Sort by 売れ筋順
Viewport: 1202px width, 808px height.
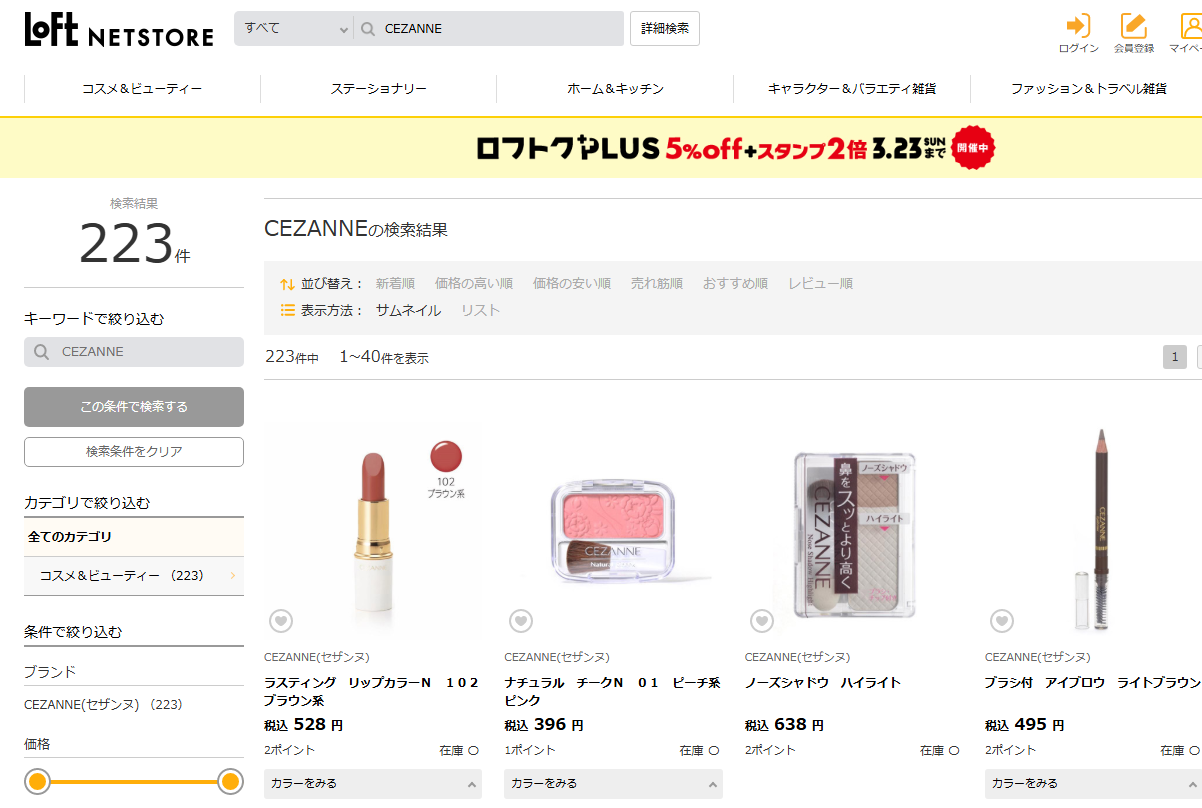tap(657, 284)
